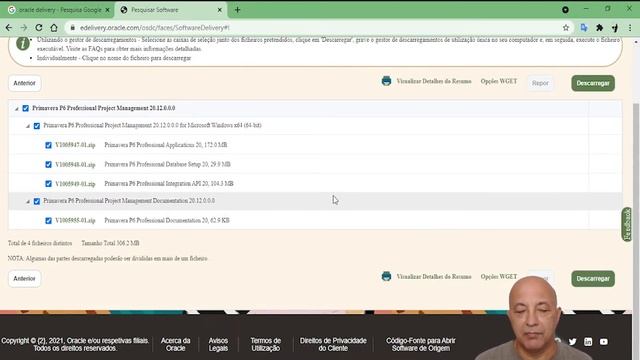Open Código-Fonte para Abrir Software de Origem link
This screenshot has width=640, height=360.
[421, 344]
